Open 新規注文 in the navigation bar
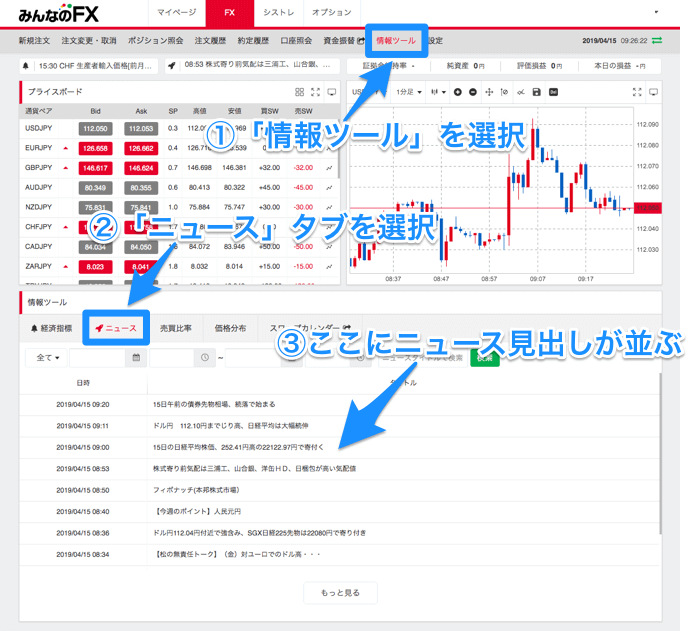Viewport: 696px width, 631px height. coord(34,41)
